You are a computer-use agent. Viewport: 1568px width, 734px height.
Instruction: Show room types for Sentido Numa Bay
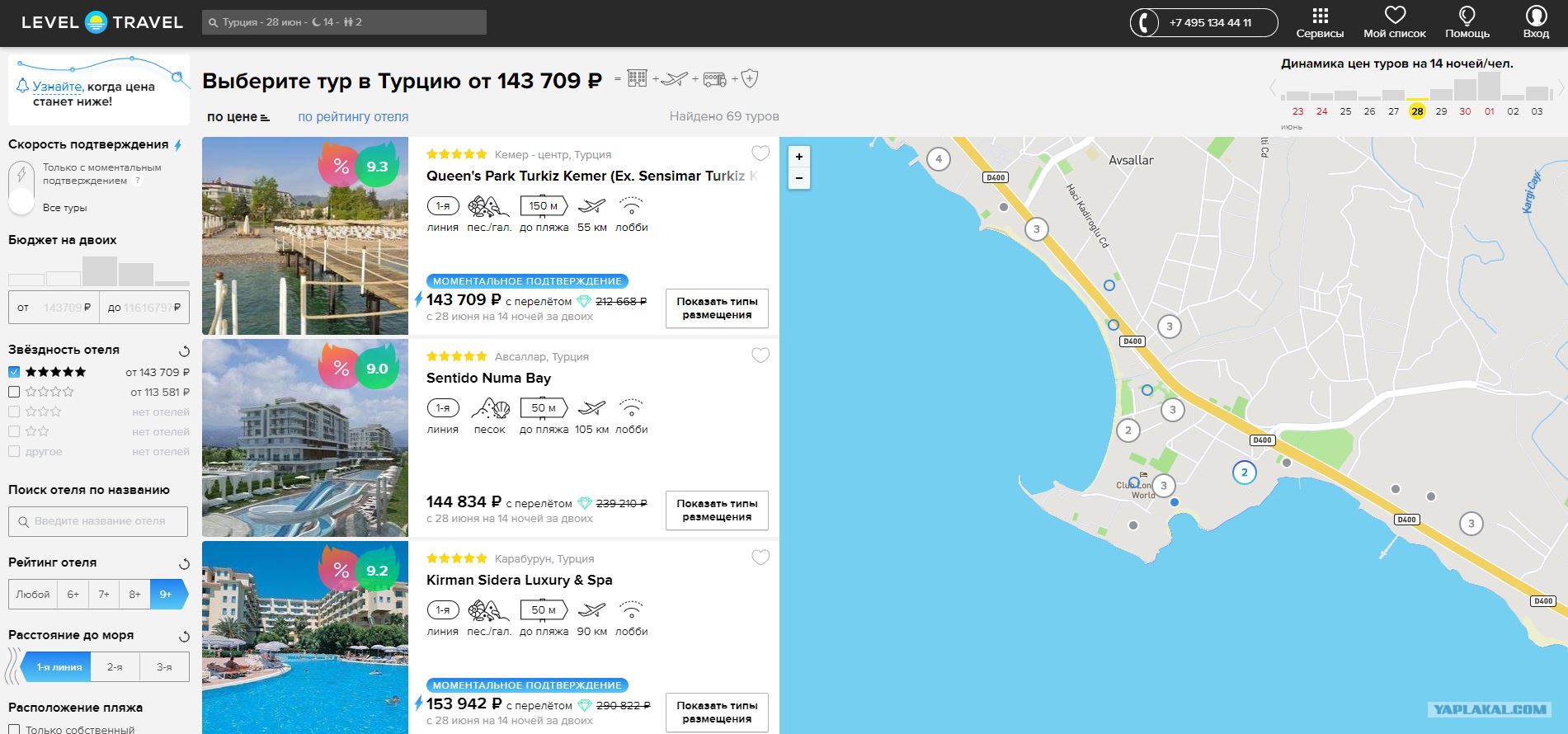717,510
